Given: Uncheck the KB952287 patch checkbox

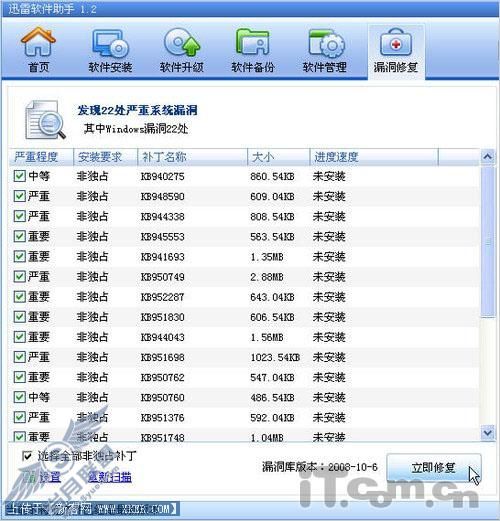Looking at the screenshot, I should 20,297.
